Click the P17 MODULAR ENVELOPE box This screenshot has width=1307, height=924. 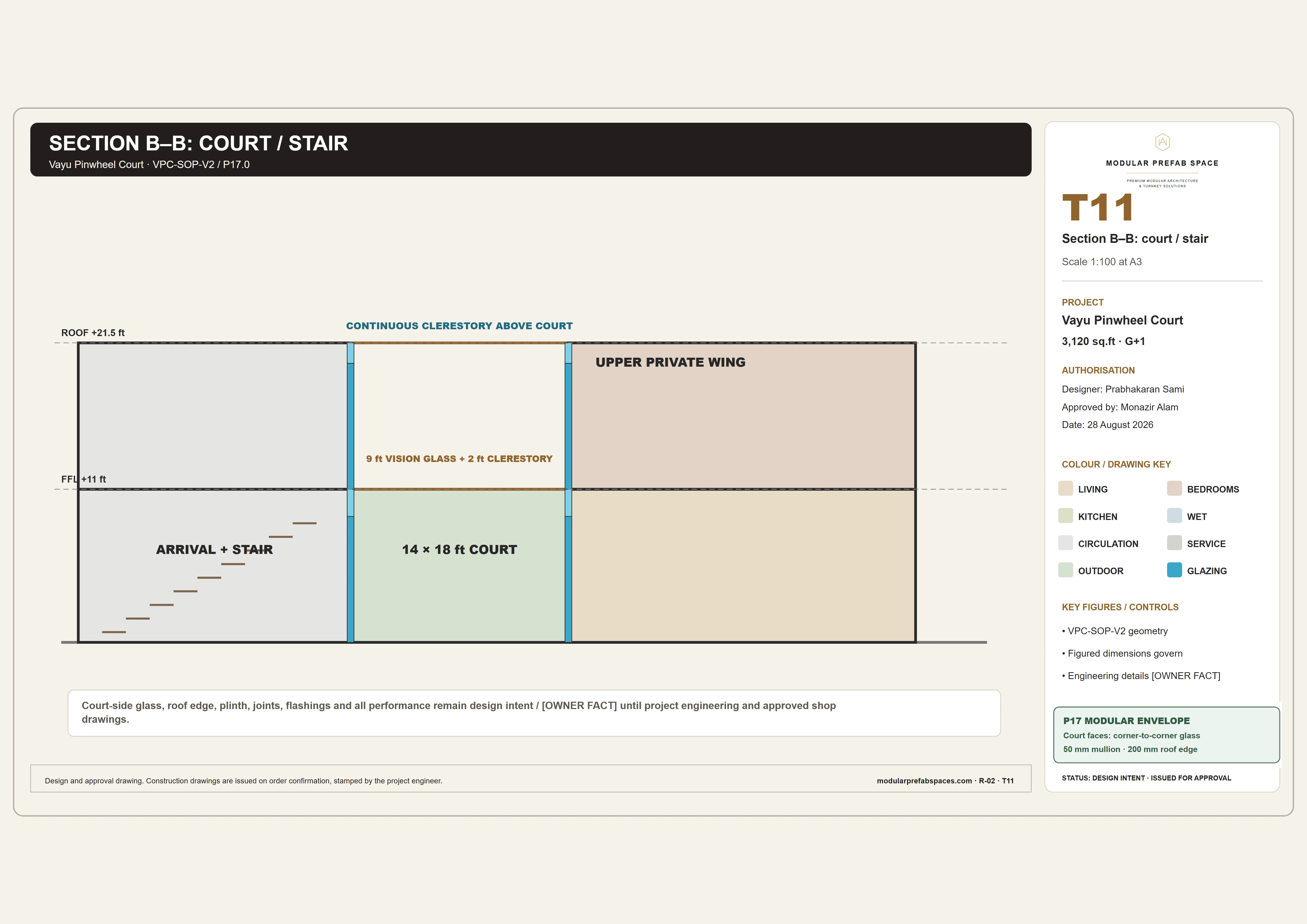tap(1166, 735)
